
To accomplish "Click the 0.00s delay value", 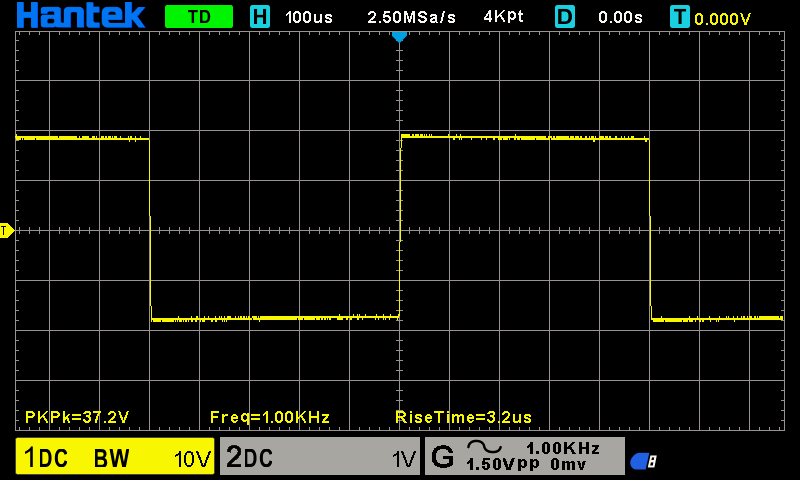I will point(620,17).
